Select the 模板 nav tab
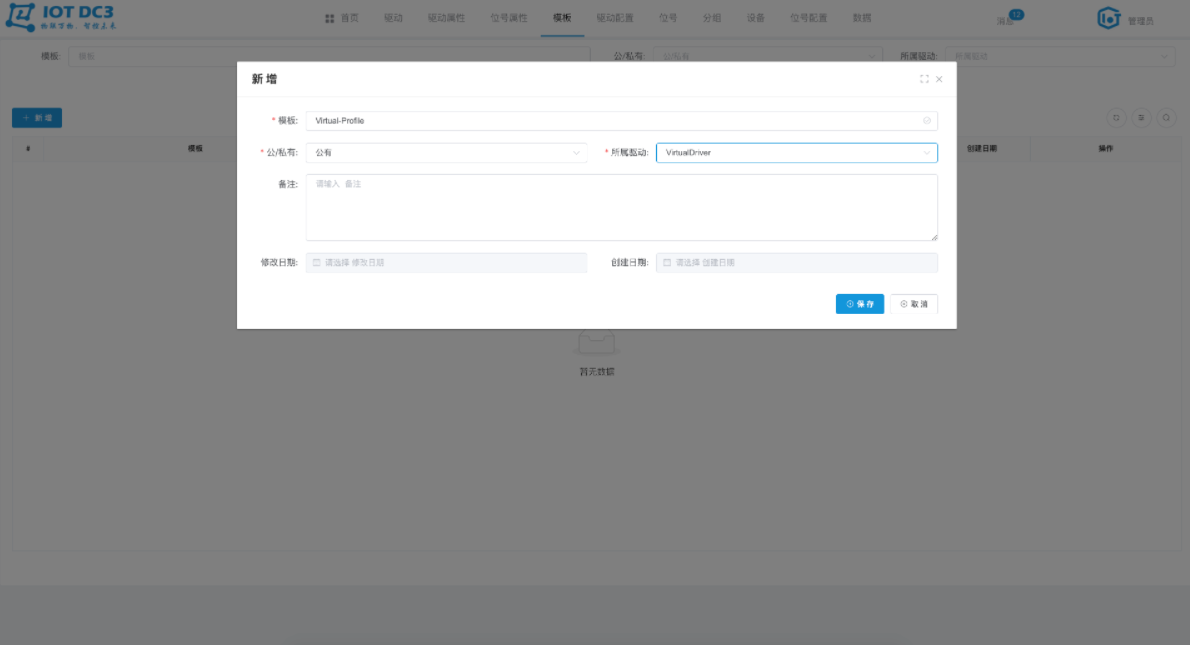The height and width of the screenshot is (645, 1190). [x=562, y=18]
